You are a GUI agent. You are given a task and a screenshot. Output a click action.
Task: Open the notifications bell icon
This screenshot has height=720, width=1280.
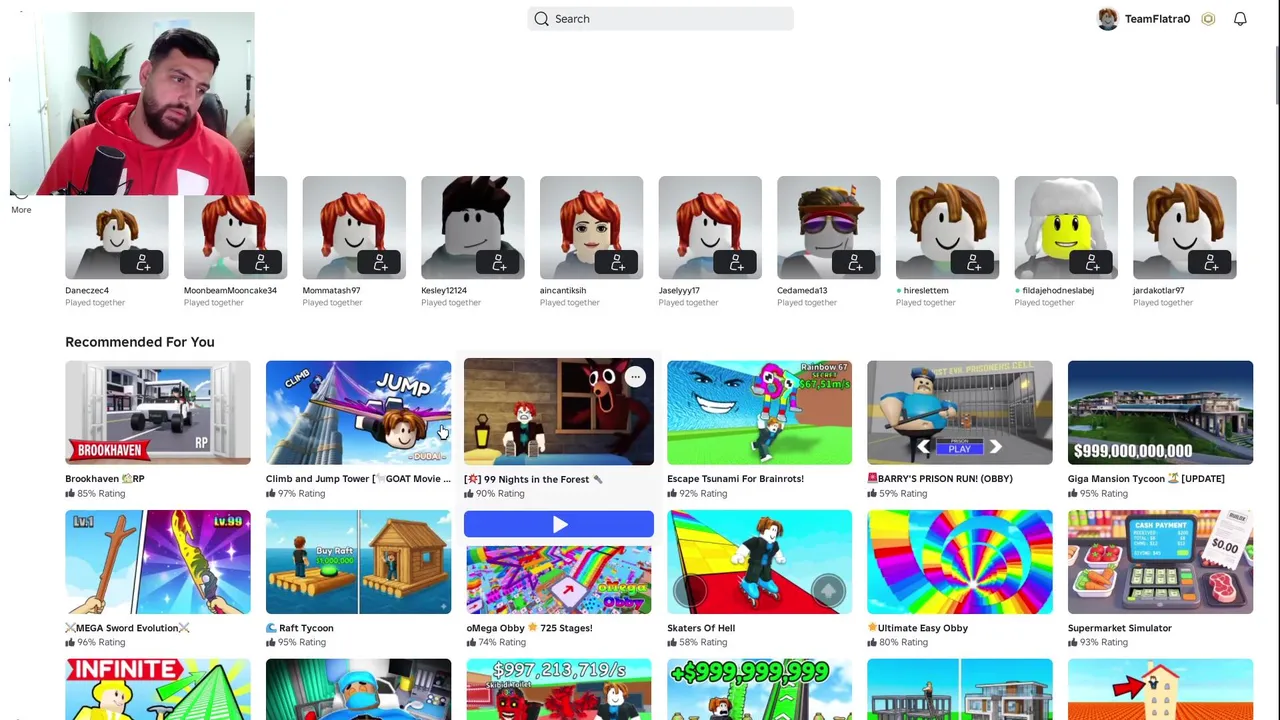coord(1240,19)
